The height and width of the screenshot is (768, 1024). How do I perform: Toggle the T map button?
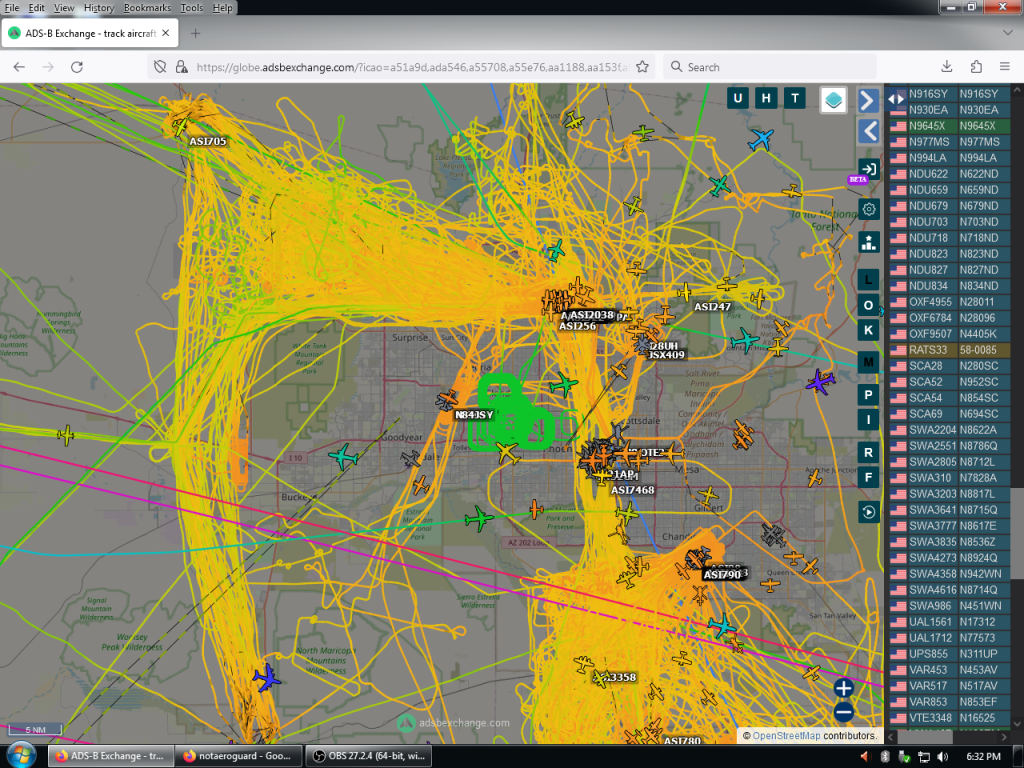coord(795,99)
